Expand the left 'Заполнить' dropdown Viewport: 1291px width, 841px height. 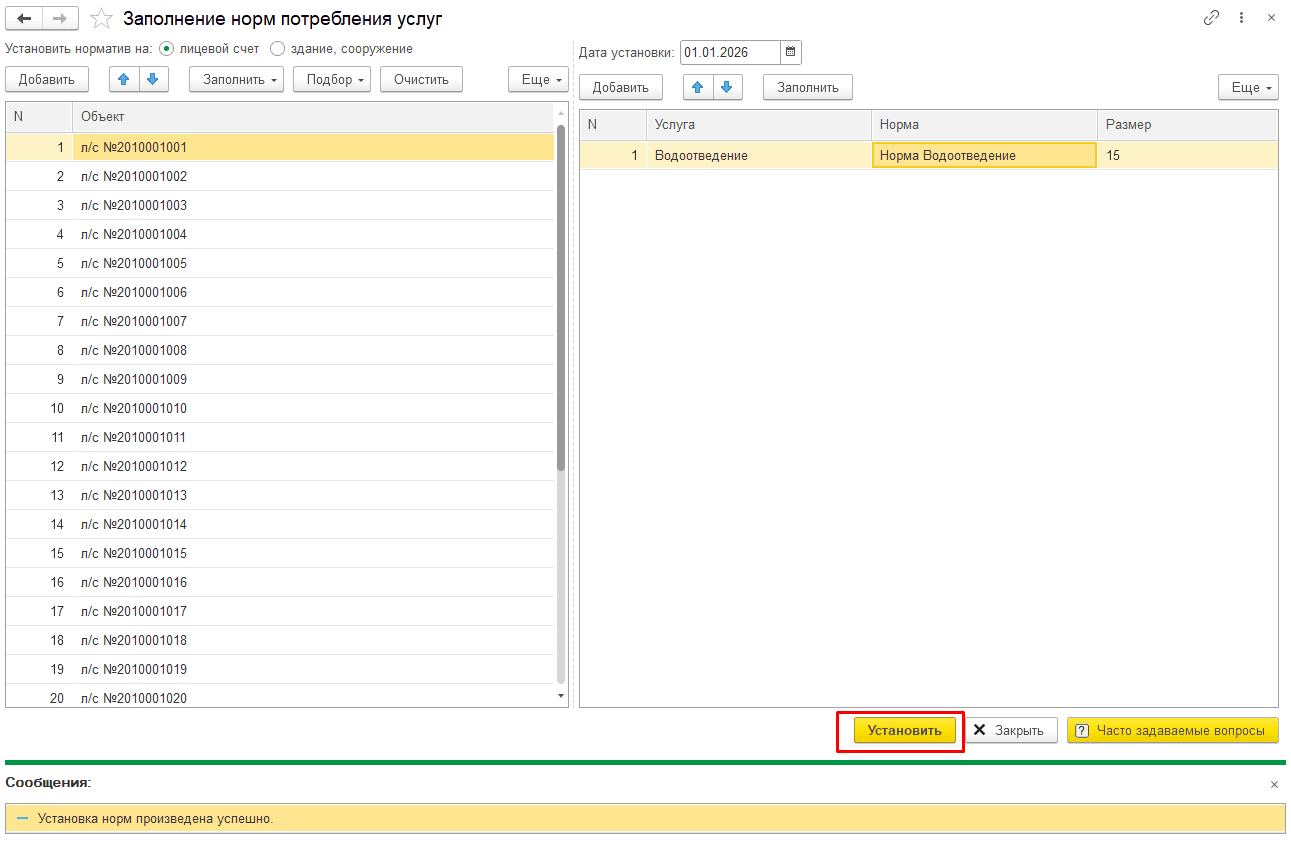(236, 79)
